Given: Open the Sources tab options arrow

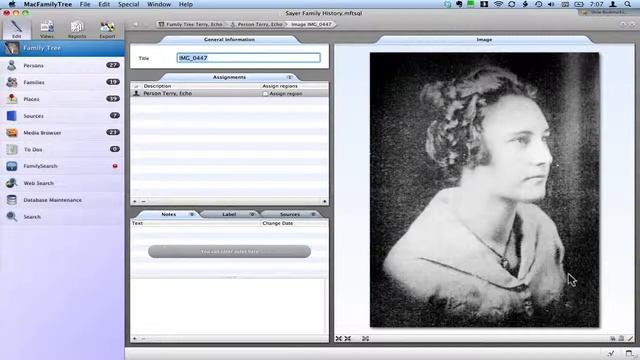Looking at the screenshot, I should 313,214.
